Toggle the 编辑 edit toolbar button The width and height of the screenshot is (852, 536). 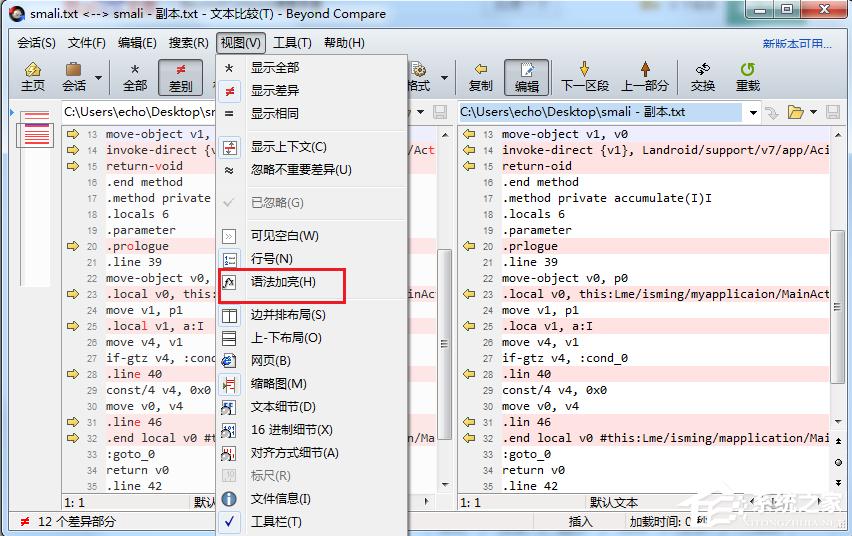527,77
